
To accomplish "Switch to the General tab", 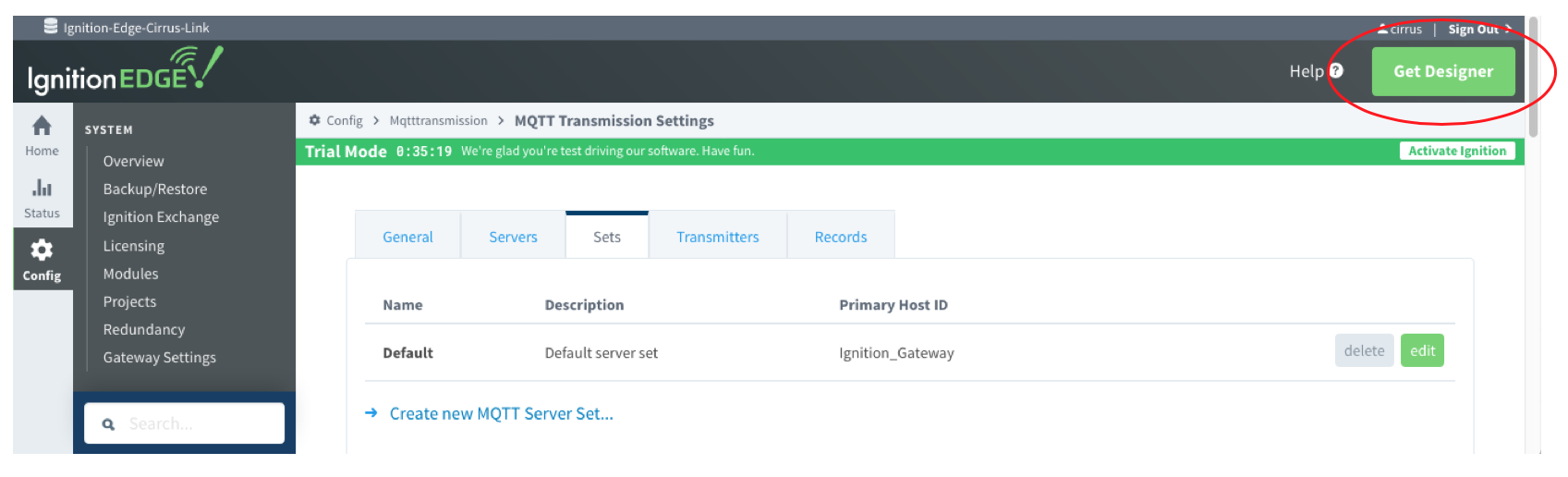I will pos(407,237).
